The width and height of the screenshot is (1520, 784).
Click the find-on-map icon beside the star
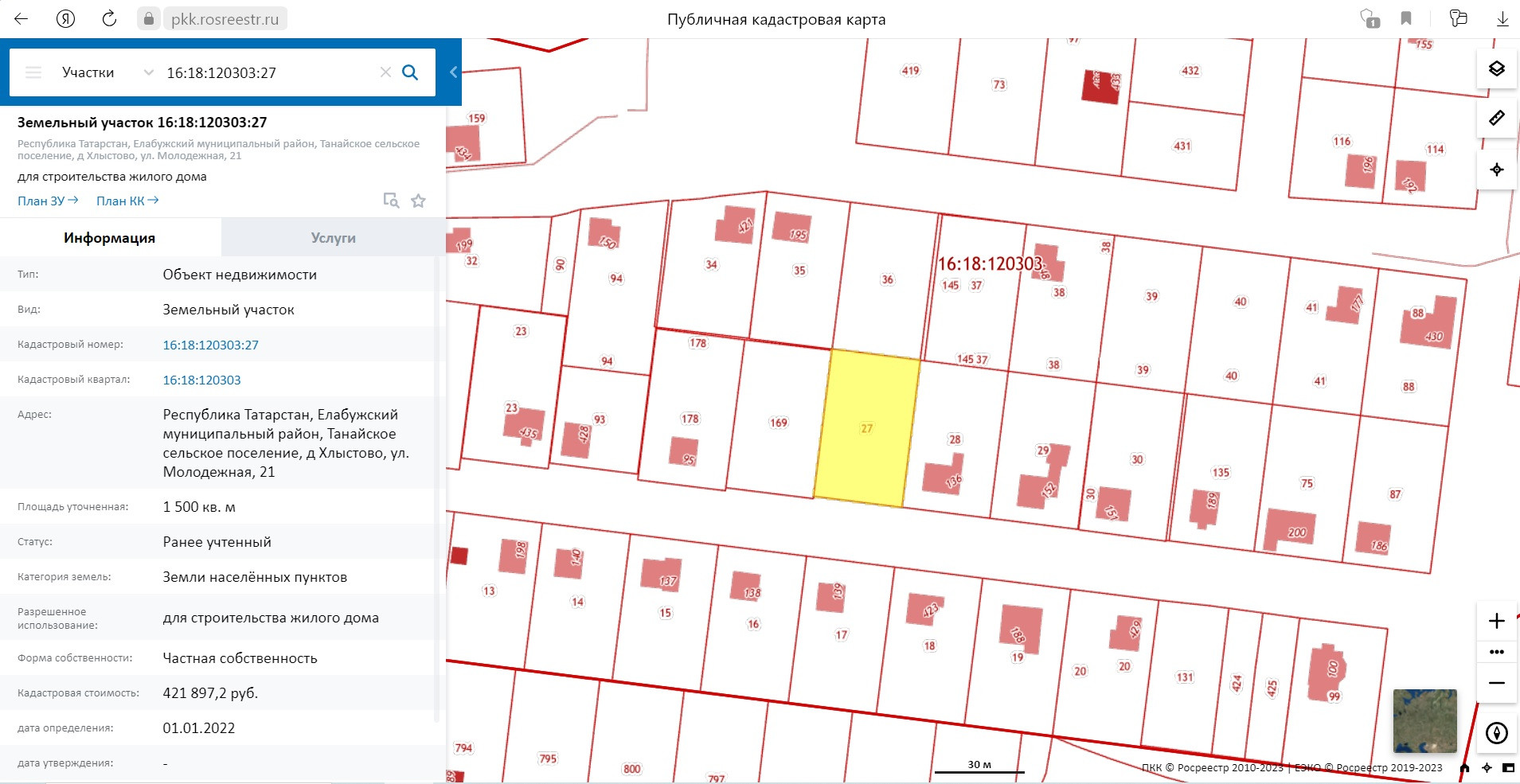point(391,201)
